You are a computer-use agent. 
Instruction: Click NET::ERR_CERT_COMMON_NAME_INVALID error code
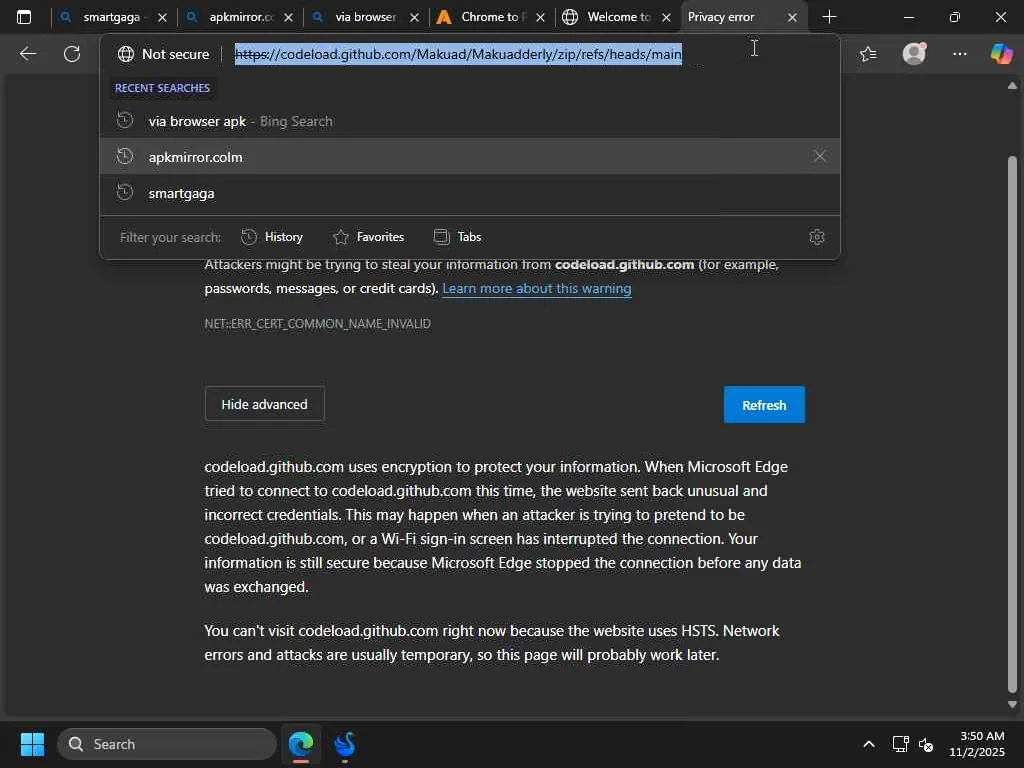click(x=317, y=324)
